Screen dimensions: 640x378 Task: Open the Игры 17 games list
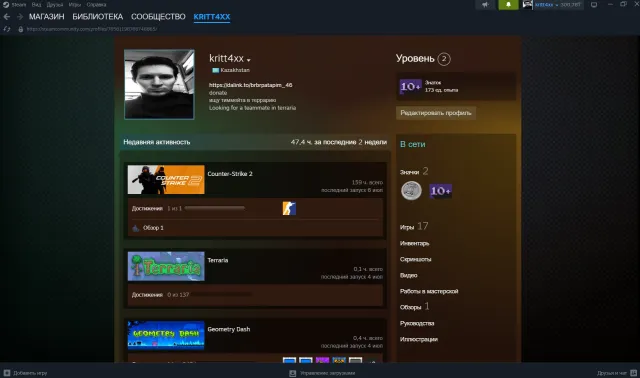[414, 227]
